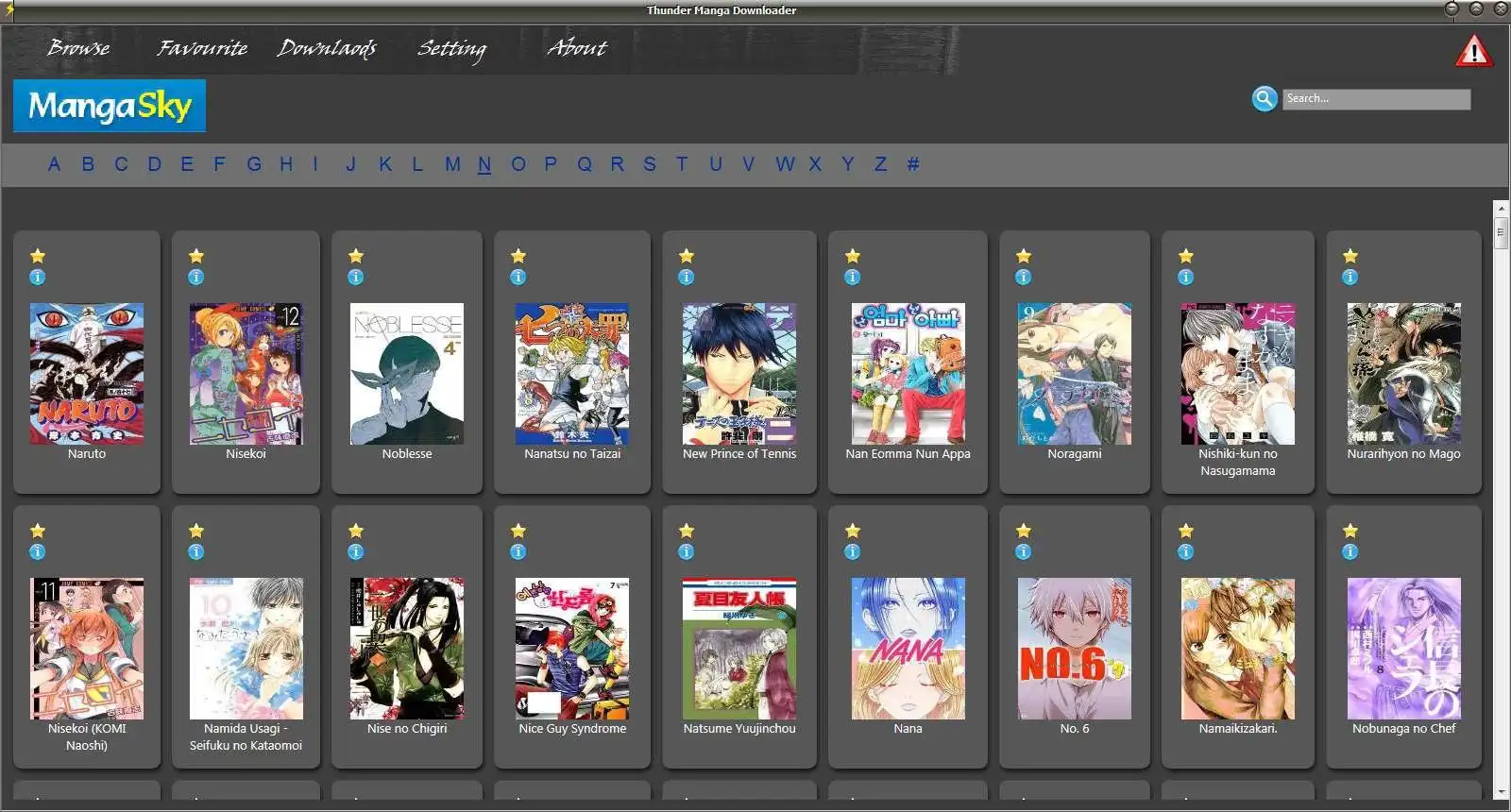Open the About tab
The image size is (1511, 812).
tap(577, 47)
